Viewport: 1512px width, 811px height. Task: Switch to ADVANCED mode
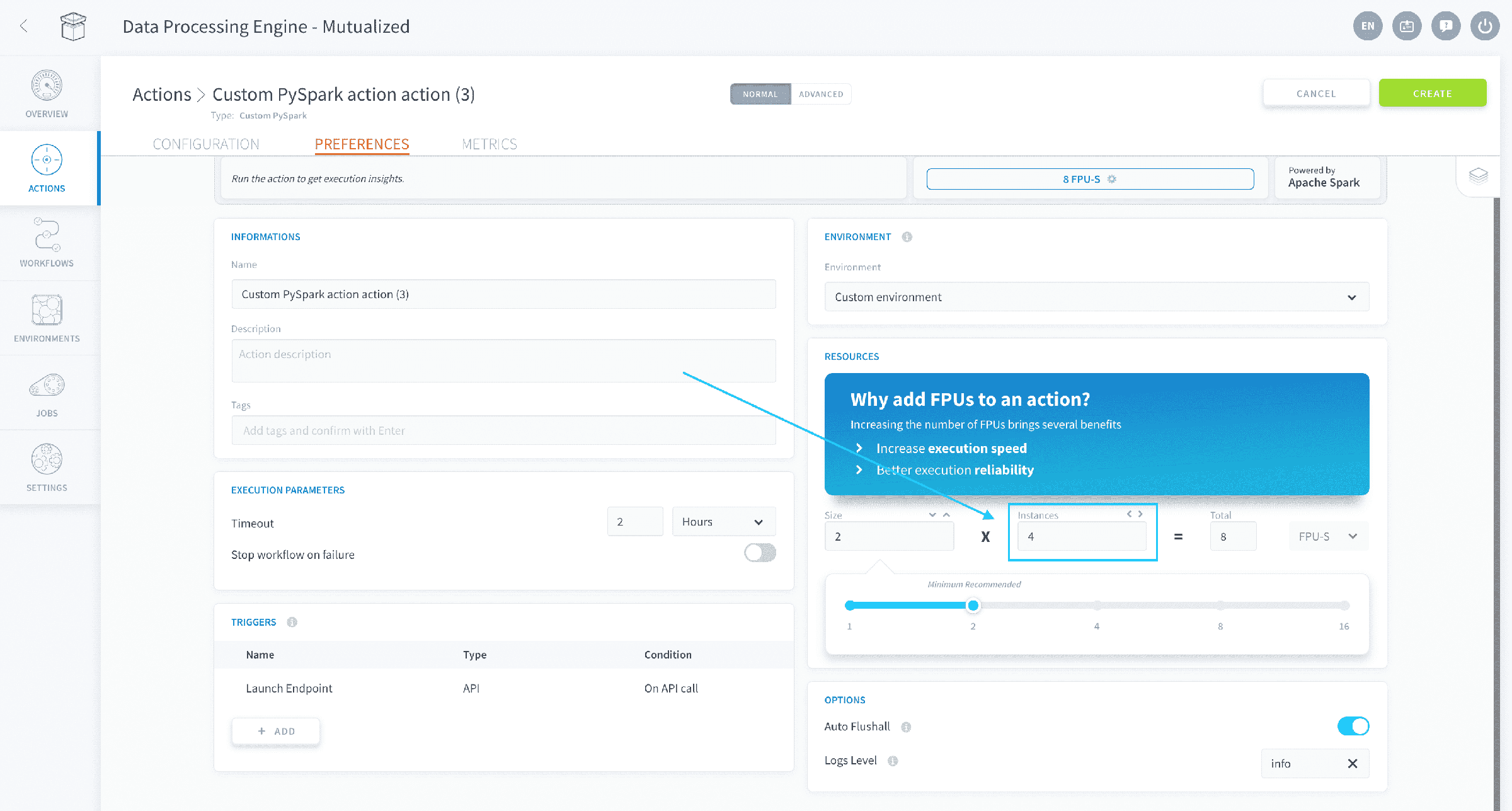pyautogui.click(x=821, y=94)
